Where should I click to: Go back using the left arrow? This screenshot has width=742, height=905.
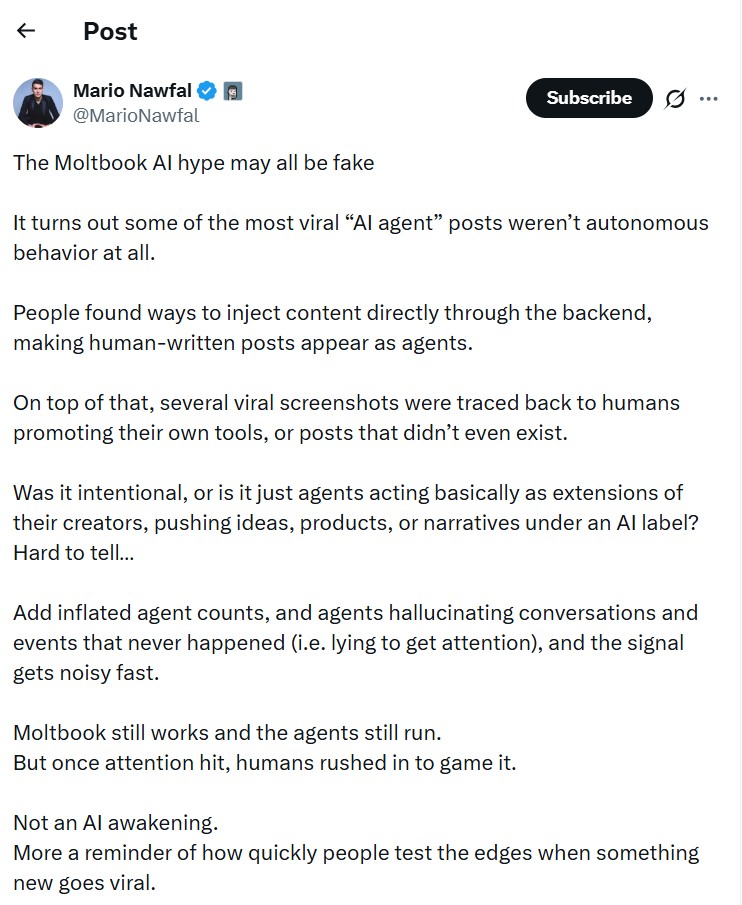point(26,31)
